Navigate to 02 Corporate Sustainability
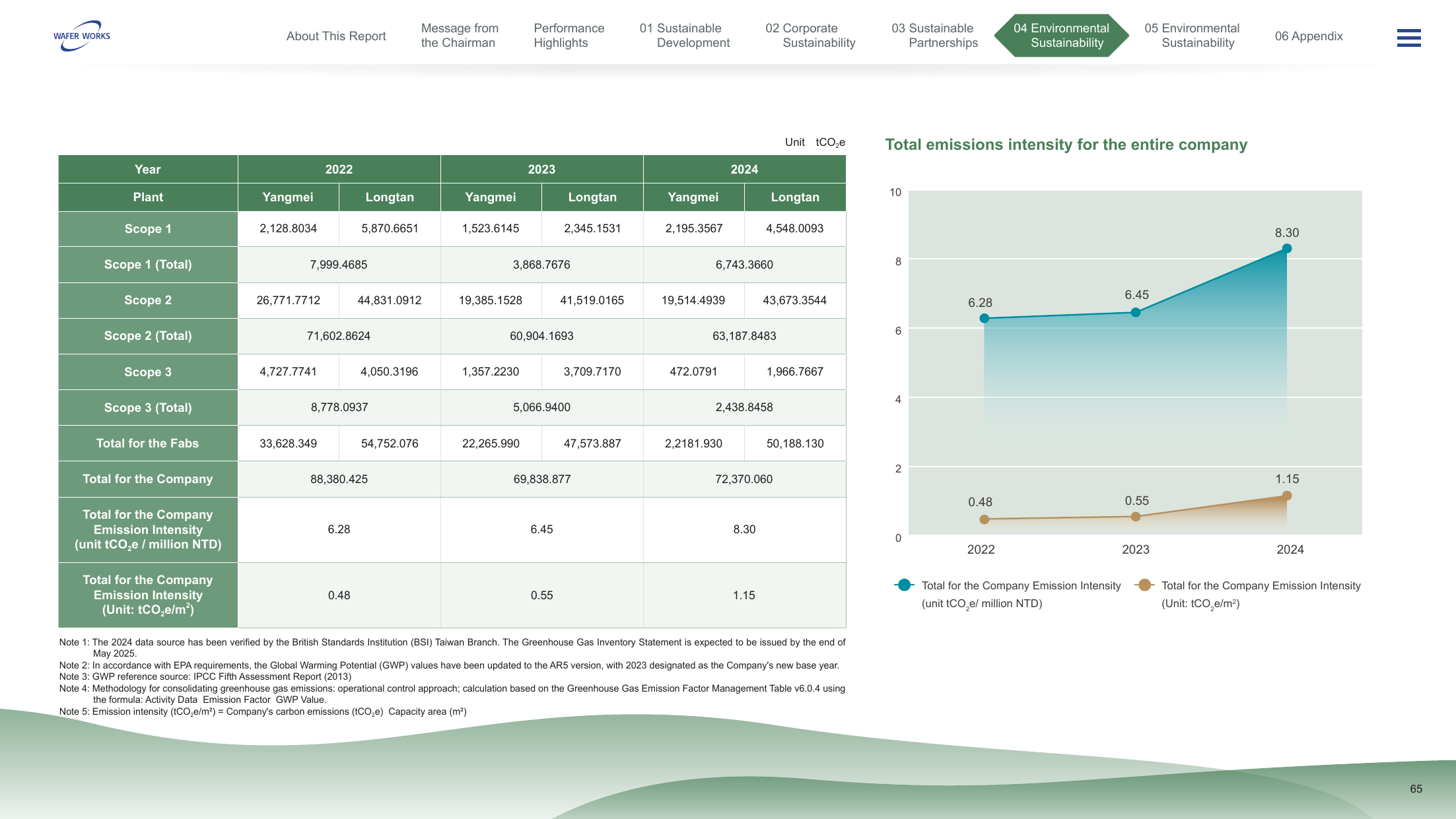Image resolution: width=1456 pixels, height=819 pixels. point(810,36)
